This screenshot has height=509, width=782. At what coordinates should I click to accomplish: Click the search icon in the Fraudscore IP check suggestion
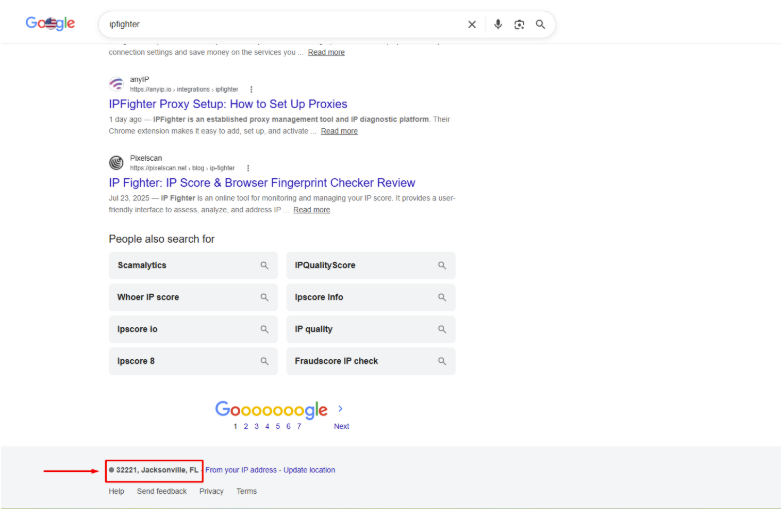(x=442, y=361)
